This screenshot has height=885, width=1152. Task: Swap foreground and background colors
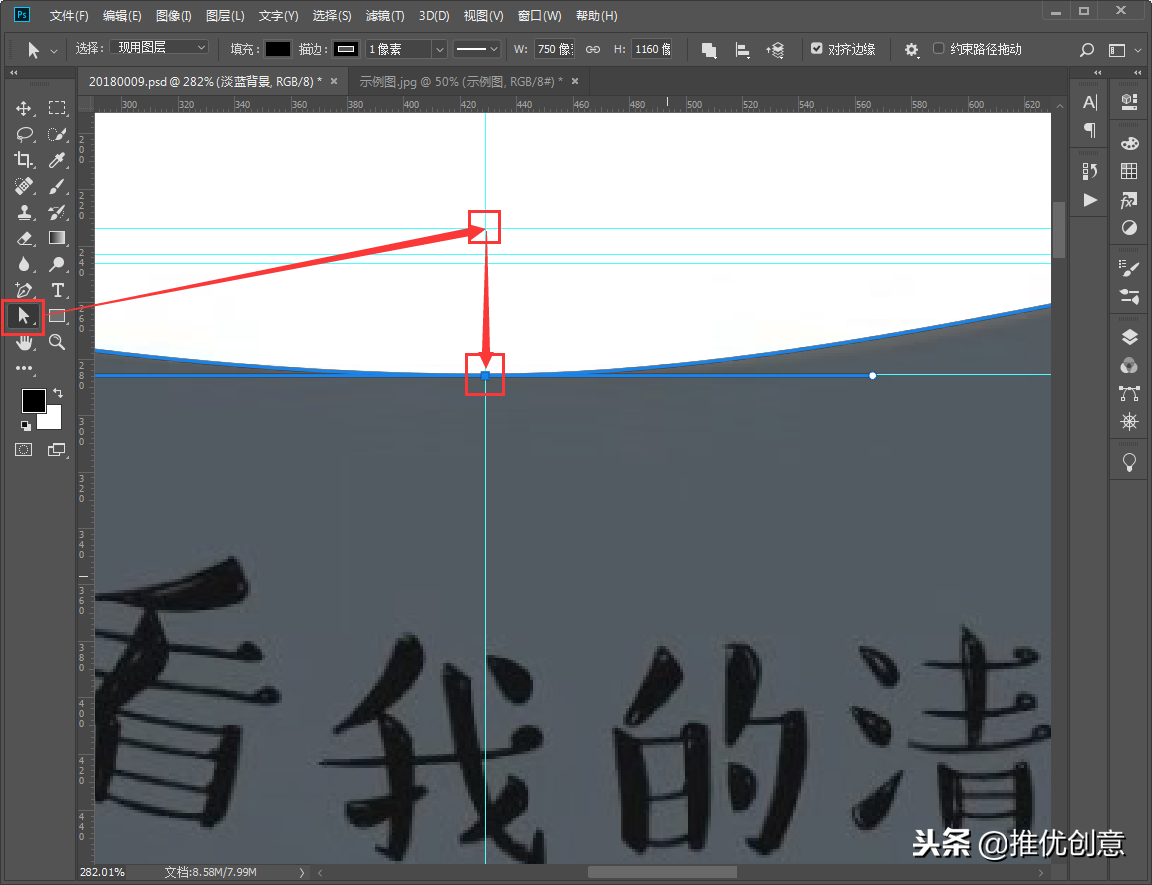click(x=58, y=394)
